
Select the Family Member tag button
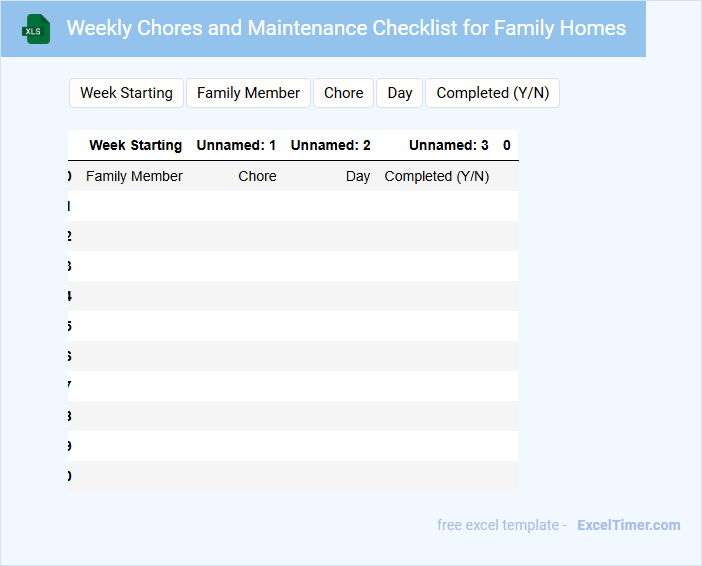(x=248, y=93)
